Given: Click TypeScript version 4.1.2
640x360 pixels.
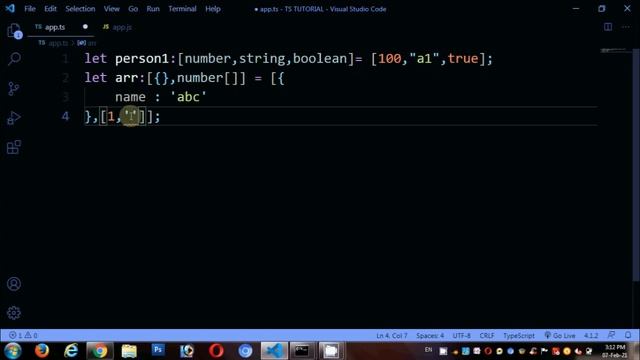Looking at the screenshot, I should click(591, 336).
